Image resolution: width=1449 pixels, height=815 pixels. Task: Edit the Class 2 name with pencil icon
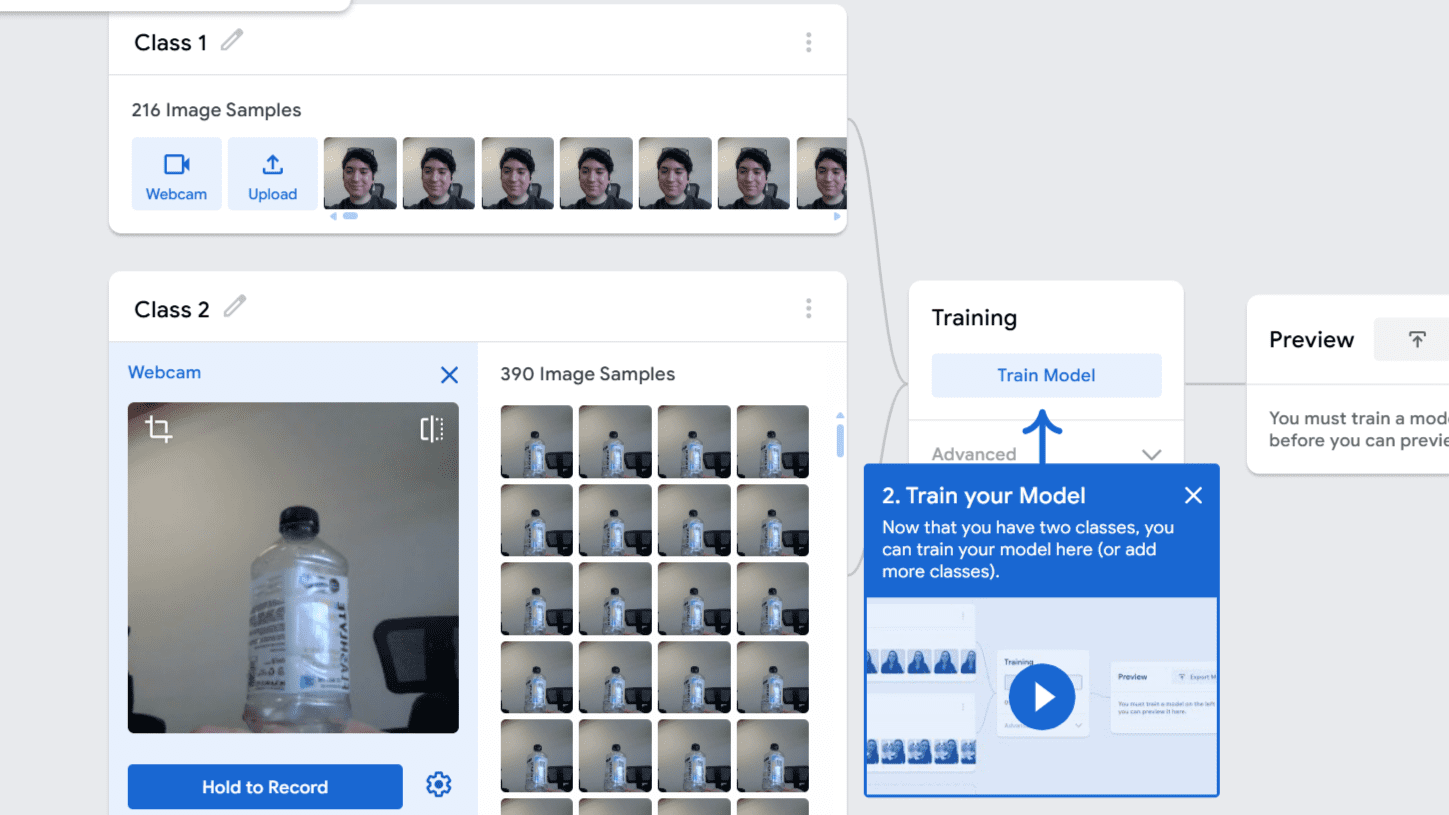tap(235, 307)
